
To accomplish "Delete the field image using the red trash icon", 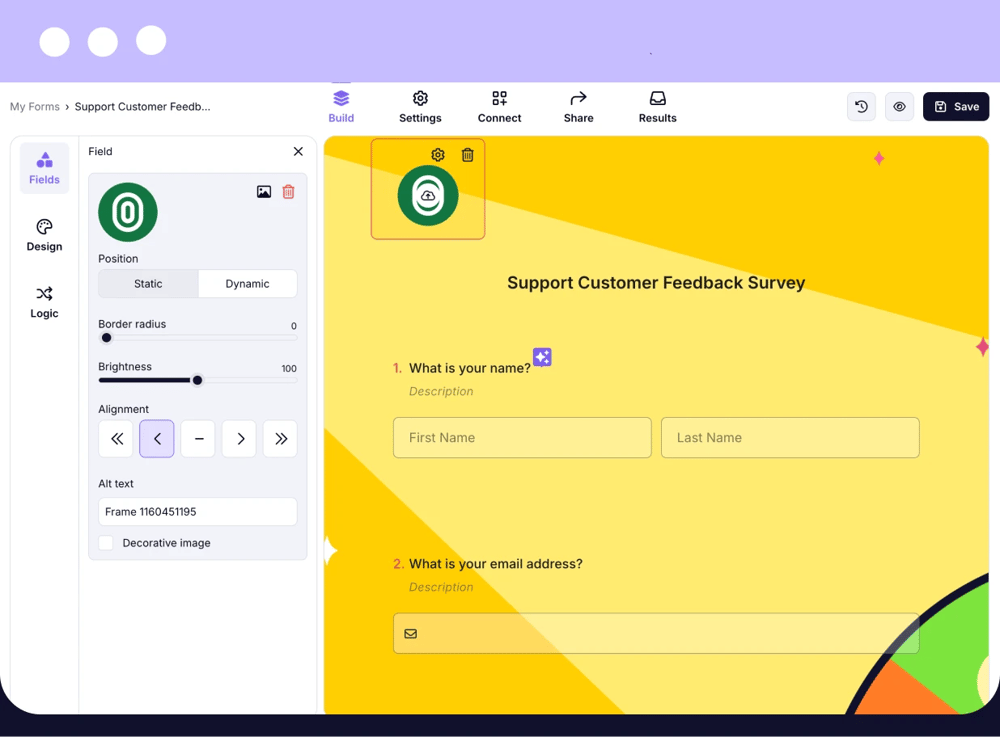I will [x=288, y=191].
